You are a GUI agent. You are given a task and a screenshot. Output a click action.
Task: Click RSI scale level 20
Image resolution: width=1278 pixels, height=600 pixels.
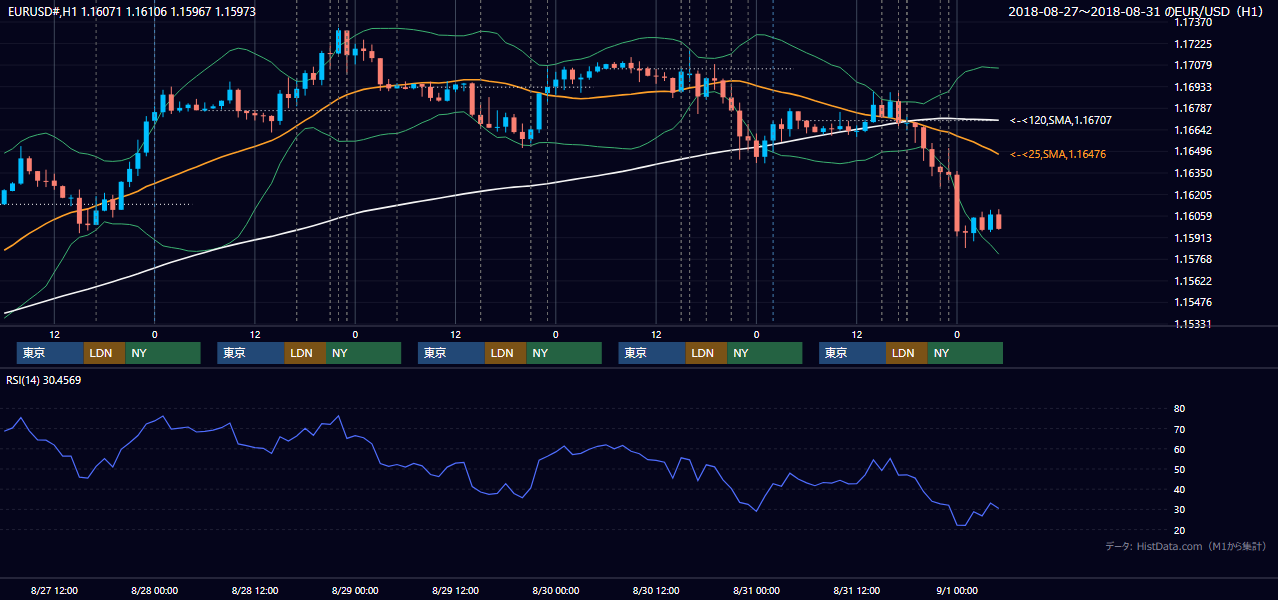(x=1180, y=531)
